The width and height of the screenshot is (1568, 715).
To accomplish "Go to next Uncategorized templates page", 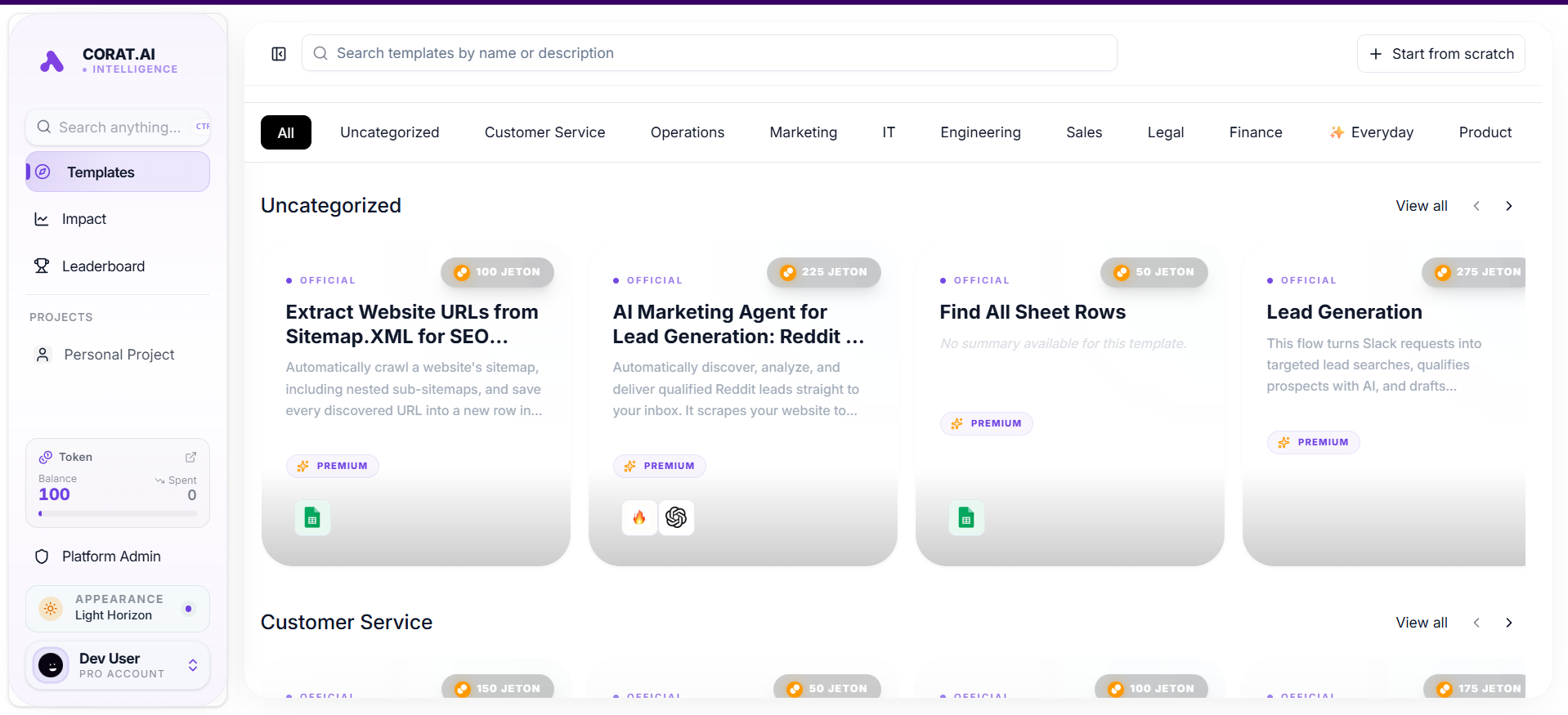I will tap(1509, 206).
